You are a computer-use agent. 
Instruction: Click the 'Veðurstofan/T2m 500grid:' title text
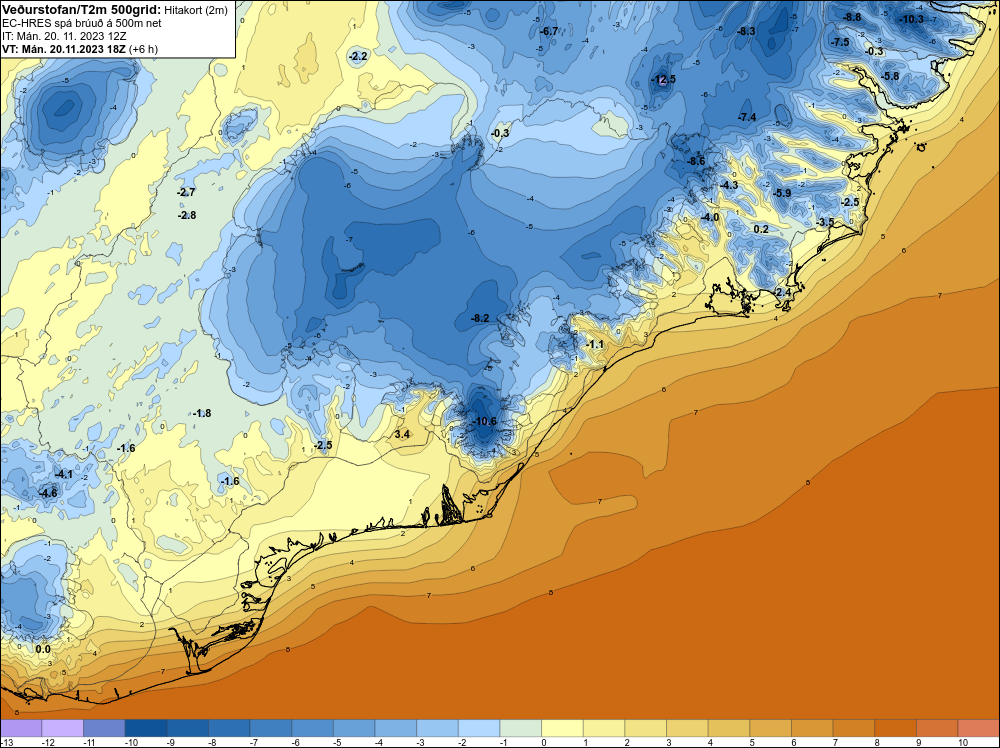point(82,10)
